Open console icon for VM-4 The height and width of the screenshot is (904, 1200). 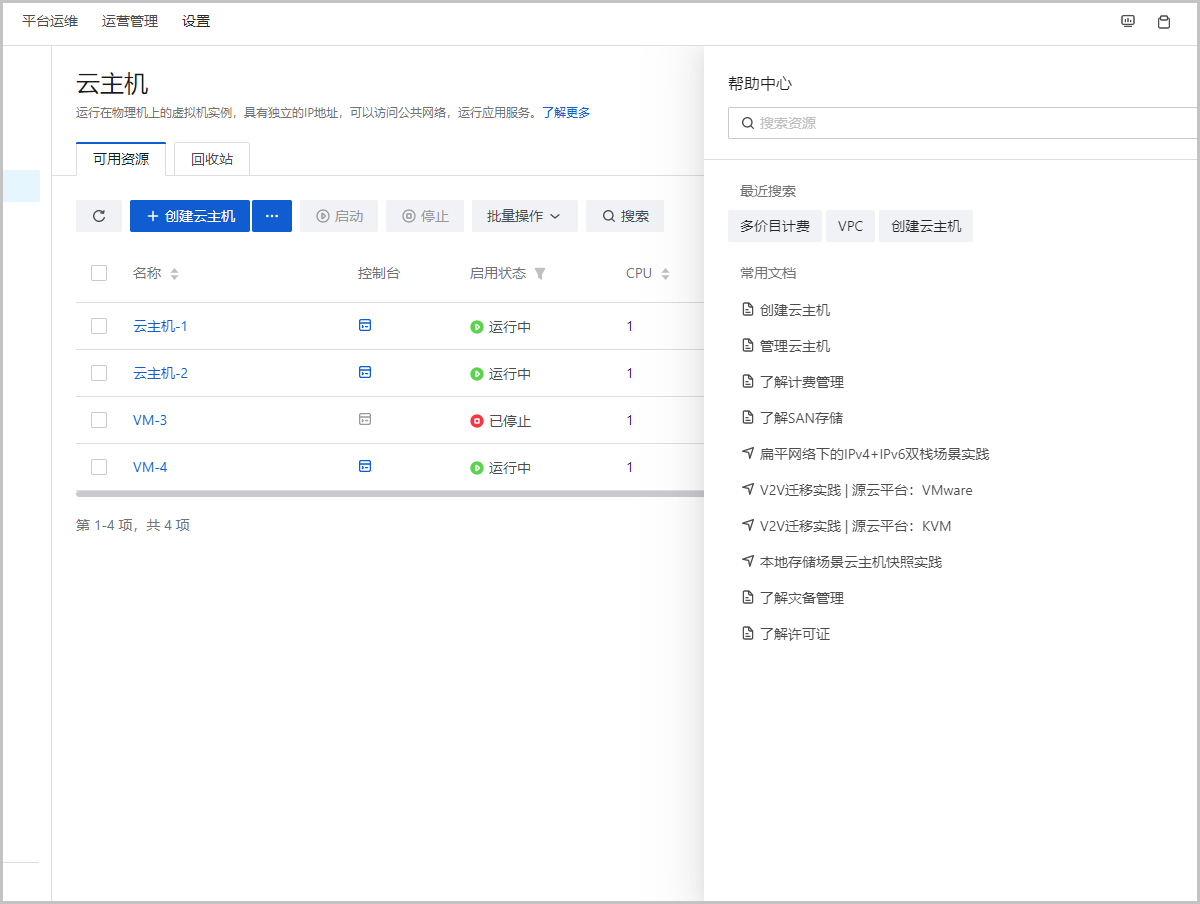365,466
